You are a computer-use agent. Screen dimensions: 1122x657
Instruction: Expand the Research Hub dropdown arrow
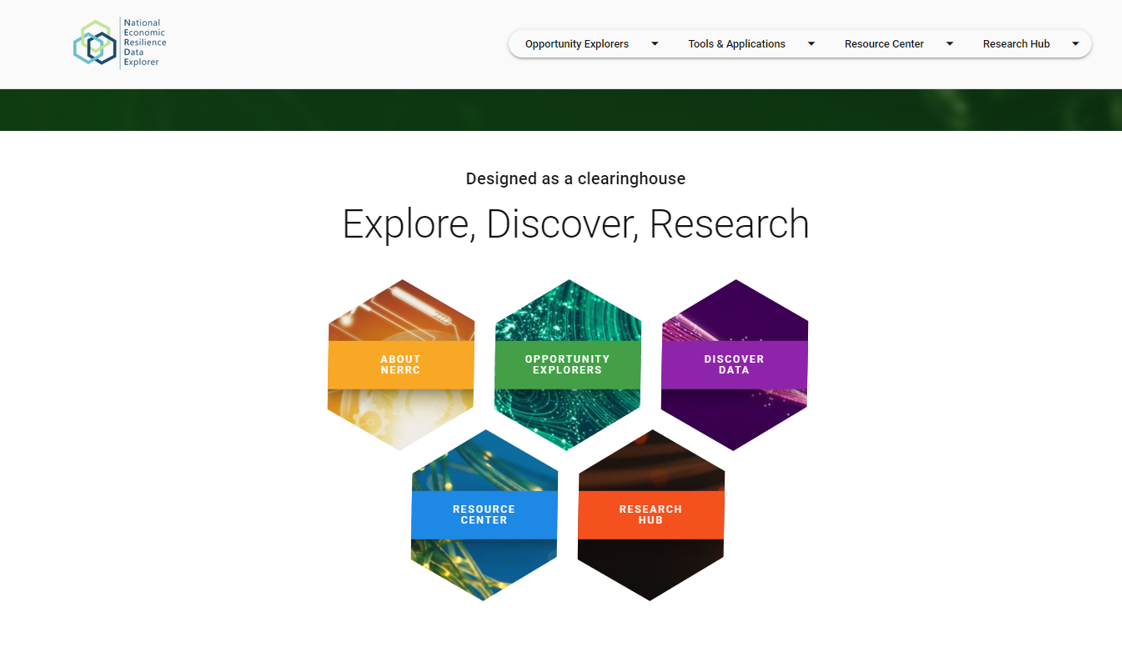click(1075, 44)
